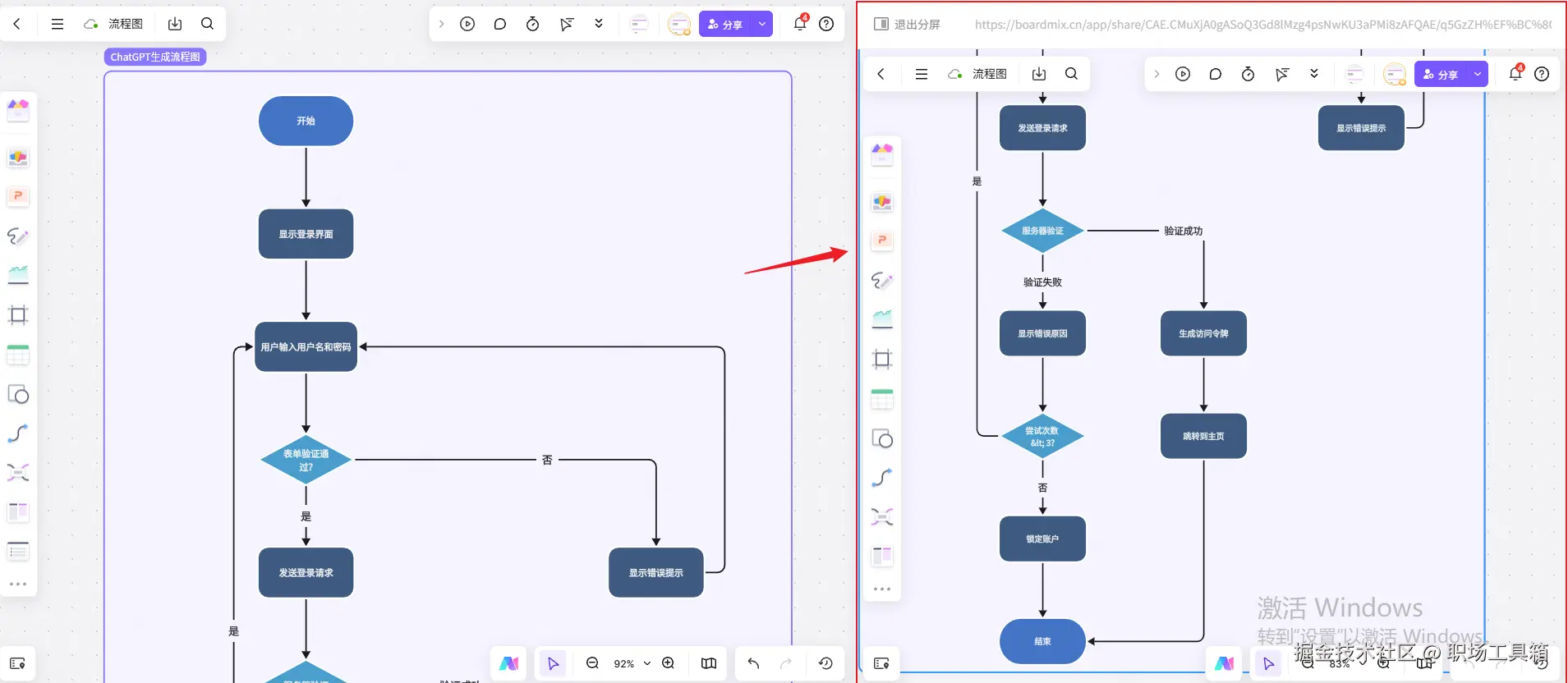The width and height of the screenshot is (1568, 683).
Task: Go back using right pane back arrow
Action: [881, 74]
